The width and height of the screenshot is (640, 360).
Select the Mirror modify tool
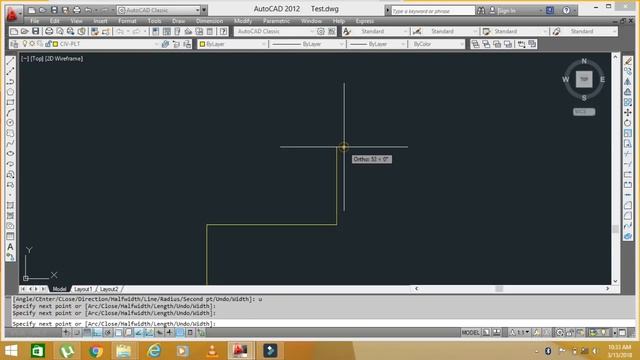tap(628, 81)
